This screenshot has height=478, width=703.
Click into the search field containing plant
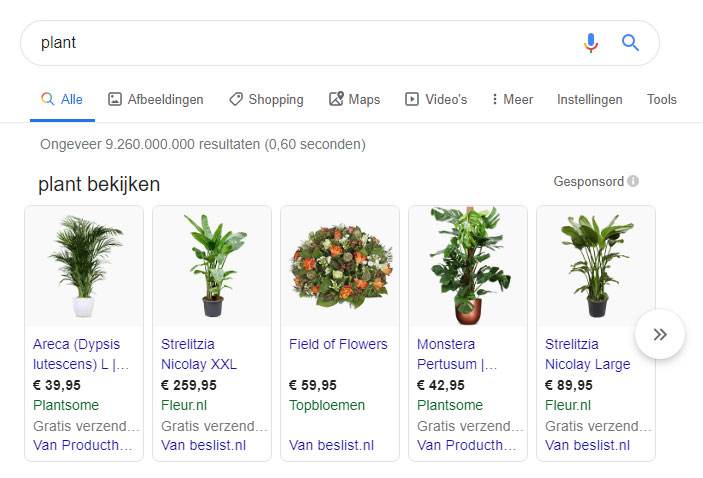coord(305,43)
